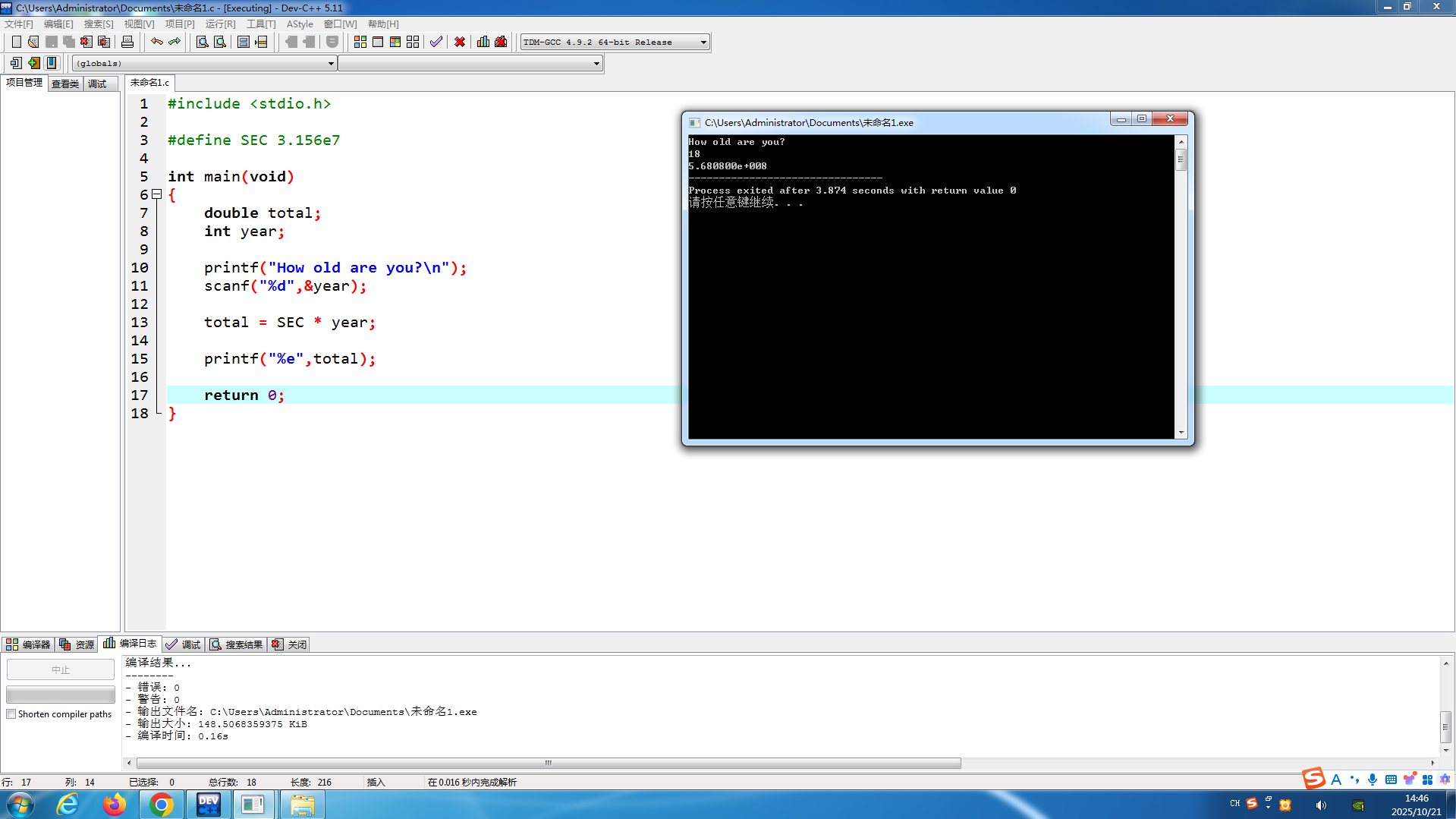
Task: Open the Replace tool icon
Action: pyautogui.click(x=220, y=42)
